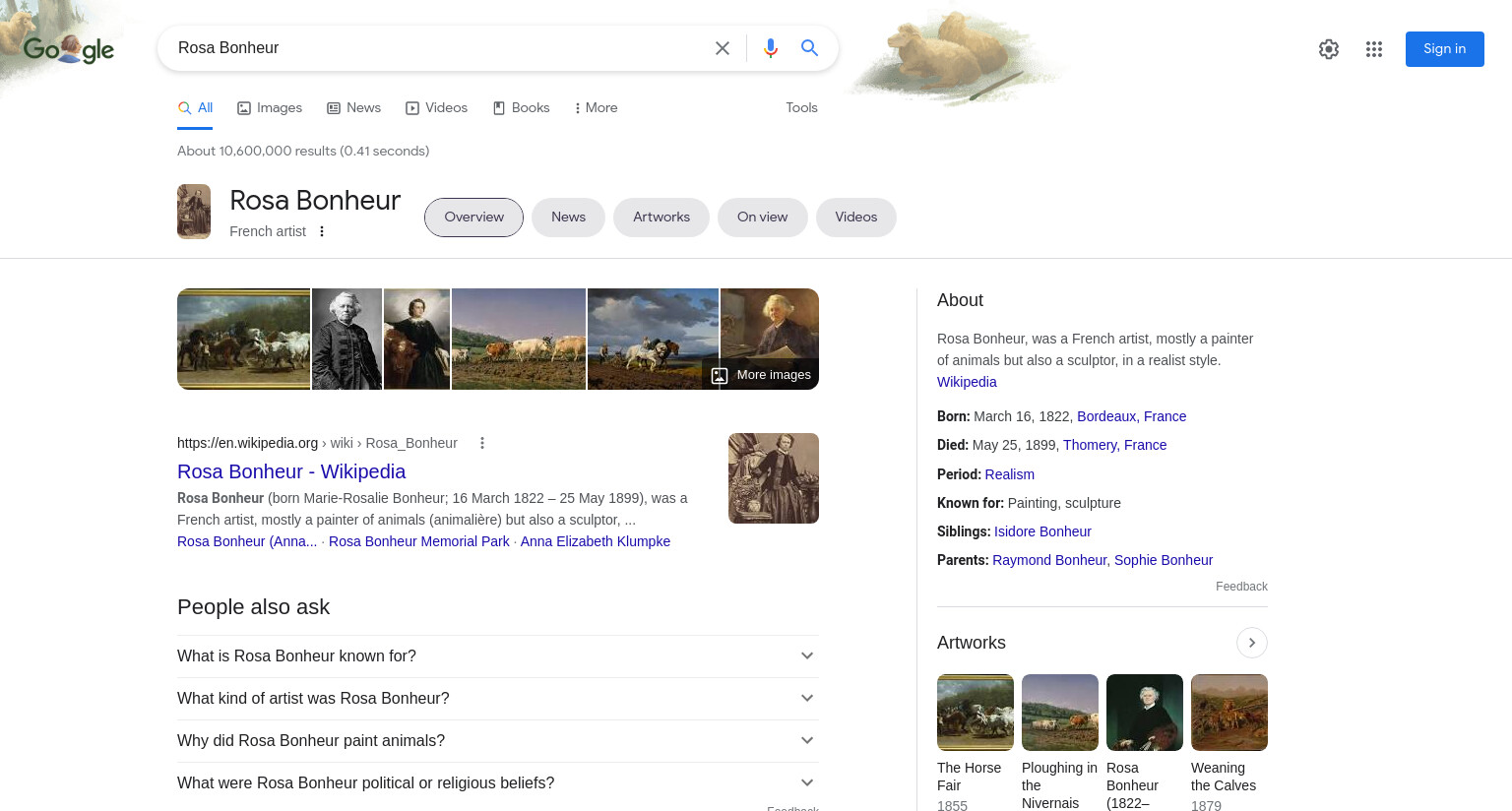Open Thomery, France death place link
Viewport: 1512px width, 811px height.
point(1114,445)
